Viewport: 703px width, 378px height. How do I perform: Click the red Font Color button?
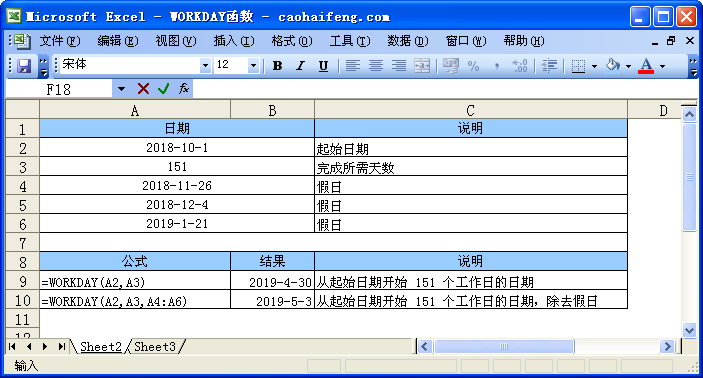point(646,66)
